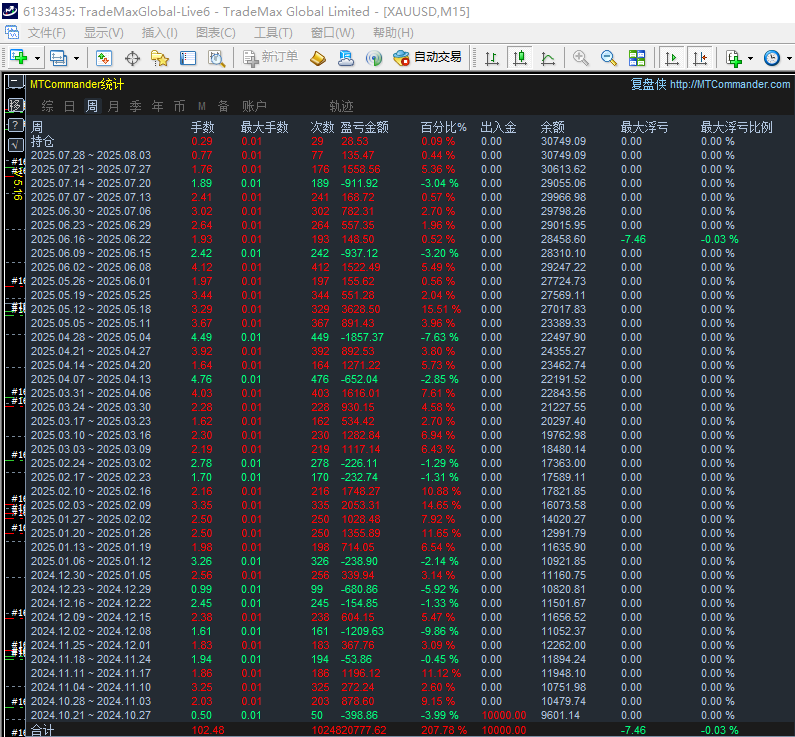The height and width of the screenshot is (737, 795).
Task: Open the 图表(C) menu
Action: coord(215,33)
